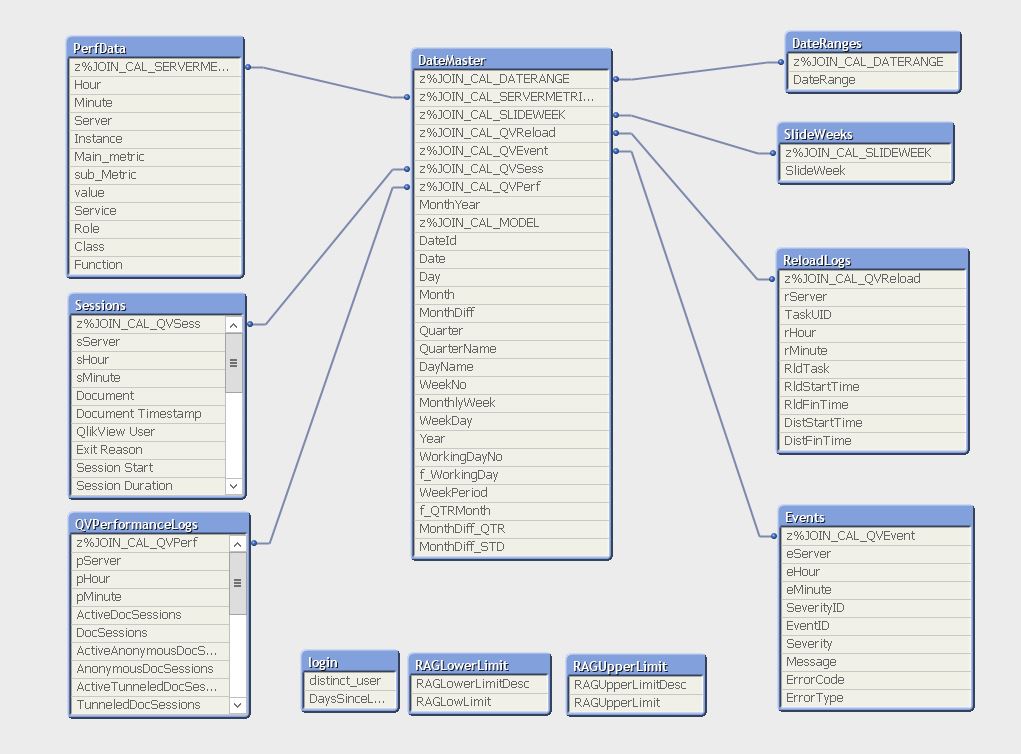The image size is (1021, 754).
Task: Select the MonthYear field in DateMaster
Action: pos(510,205)
